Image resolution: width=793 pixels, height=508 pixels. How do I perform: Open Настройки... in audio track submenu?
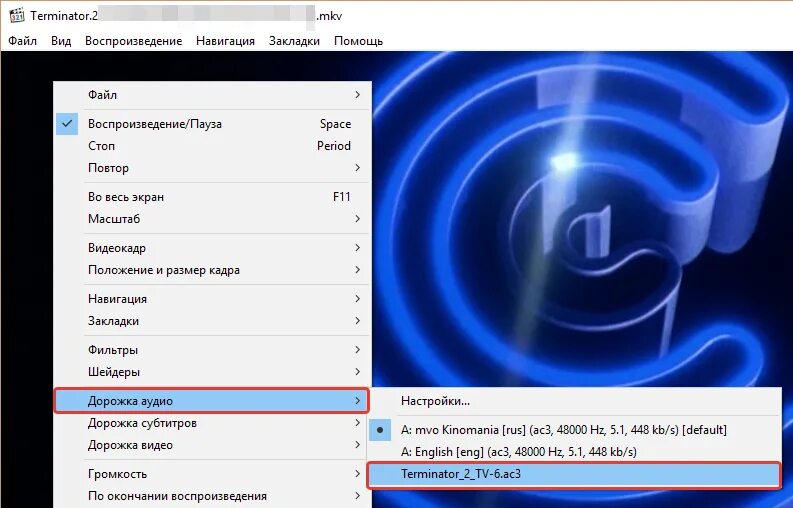pyautogui.click(x=575, y=401)
